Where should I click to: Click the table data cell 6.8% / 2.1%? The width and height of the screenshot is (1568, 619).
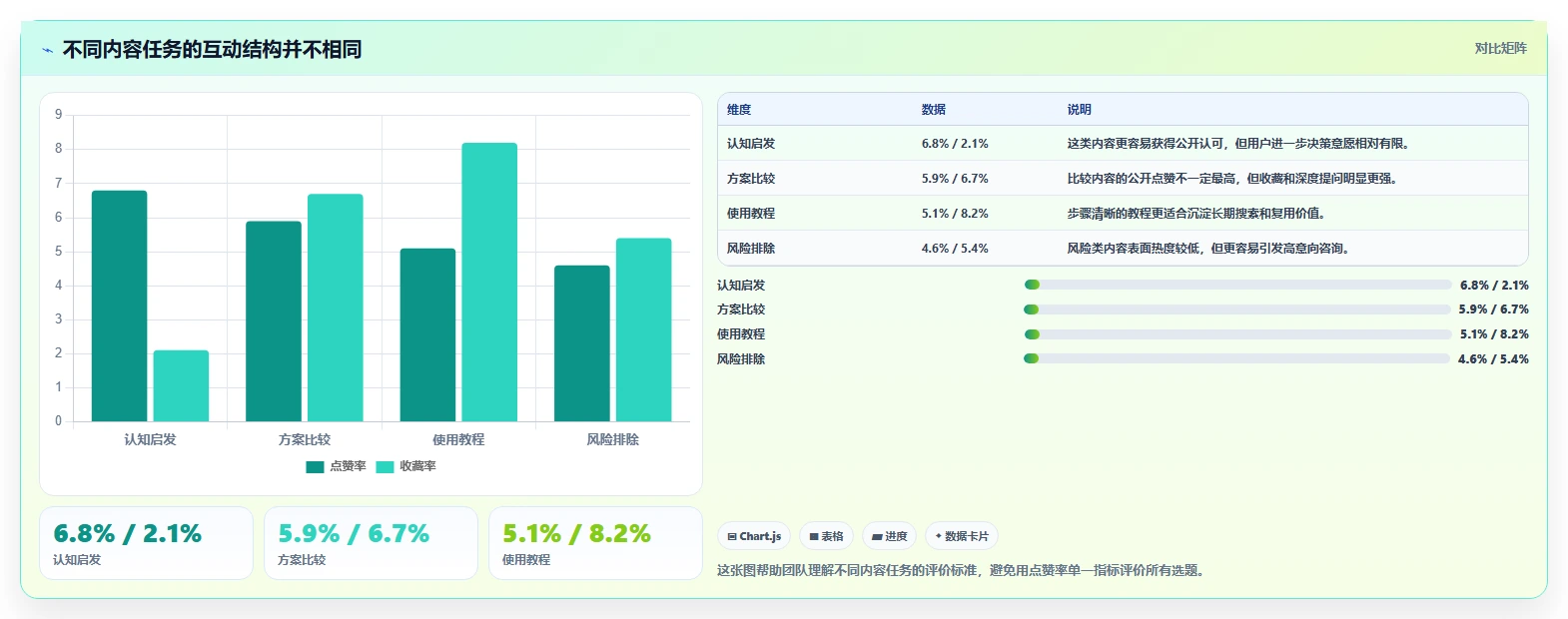[x=955, y=144]
